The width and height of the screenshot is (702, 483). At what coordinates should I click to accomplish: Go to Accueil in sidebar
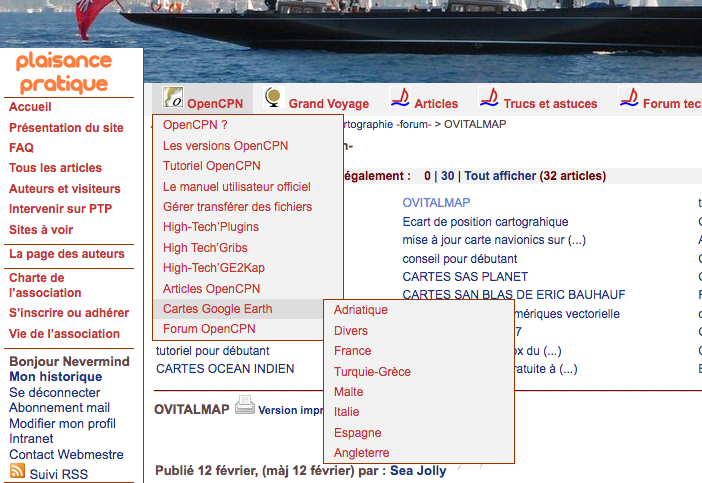tap(30, 107)
